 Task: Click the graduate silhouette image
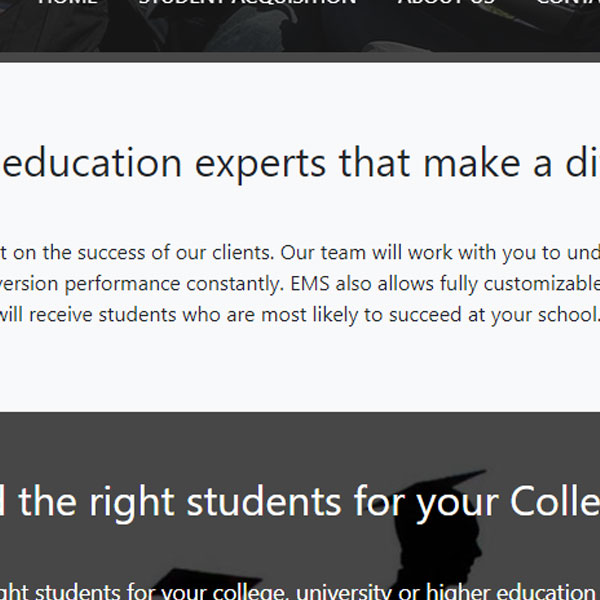(x=440, y=560)
